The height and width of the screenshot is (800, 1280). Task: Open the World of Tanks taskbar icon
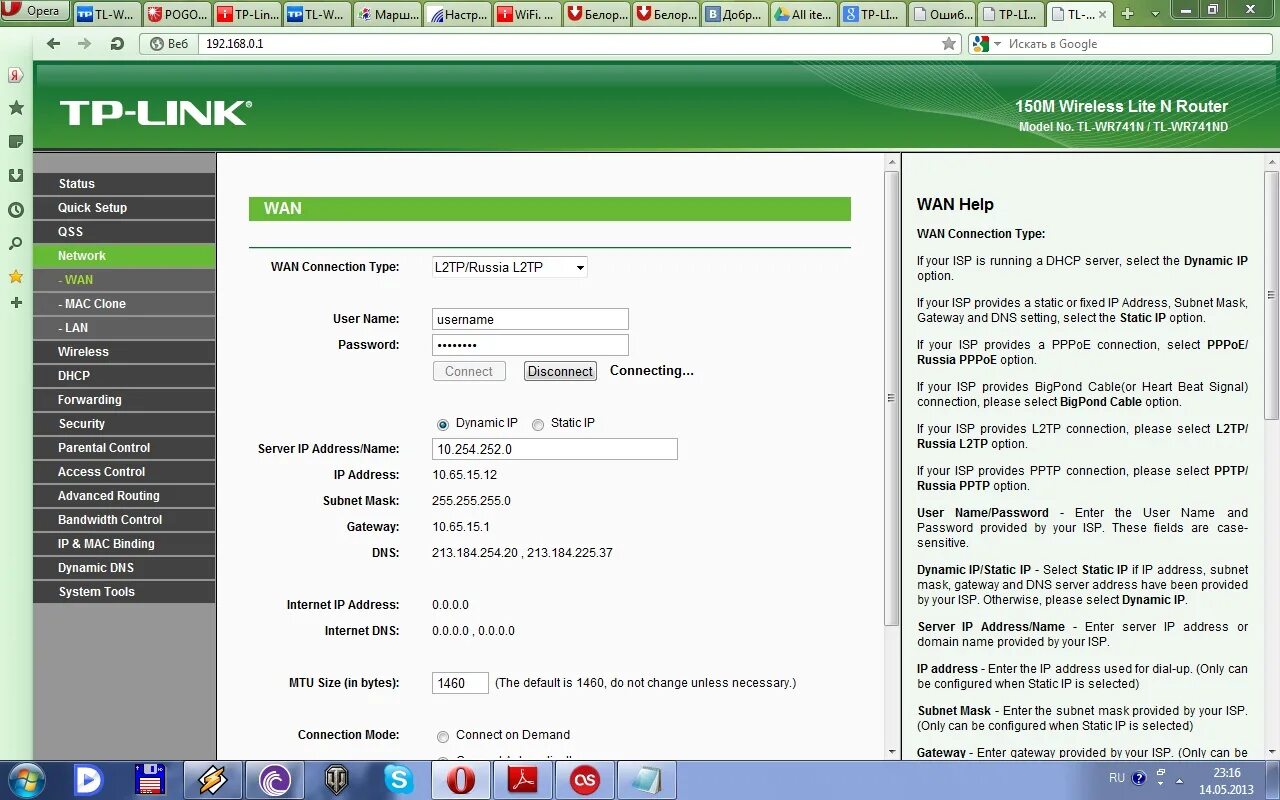[x=337, y=780]
